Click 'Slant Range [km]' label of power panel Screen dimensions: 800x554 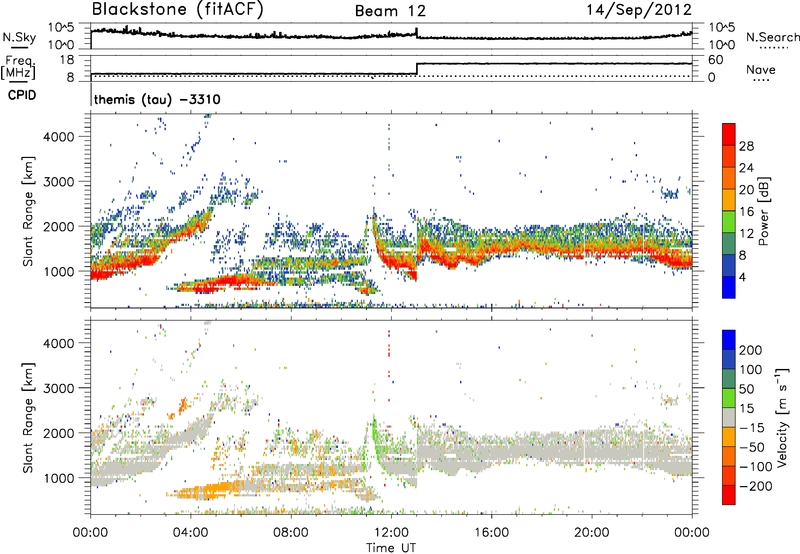(28, 211)
